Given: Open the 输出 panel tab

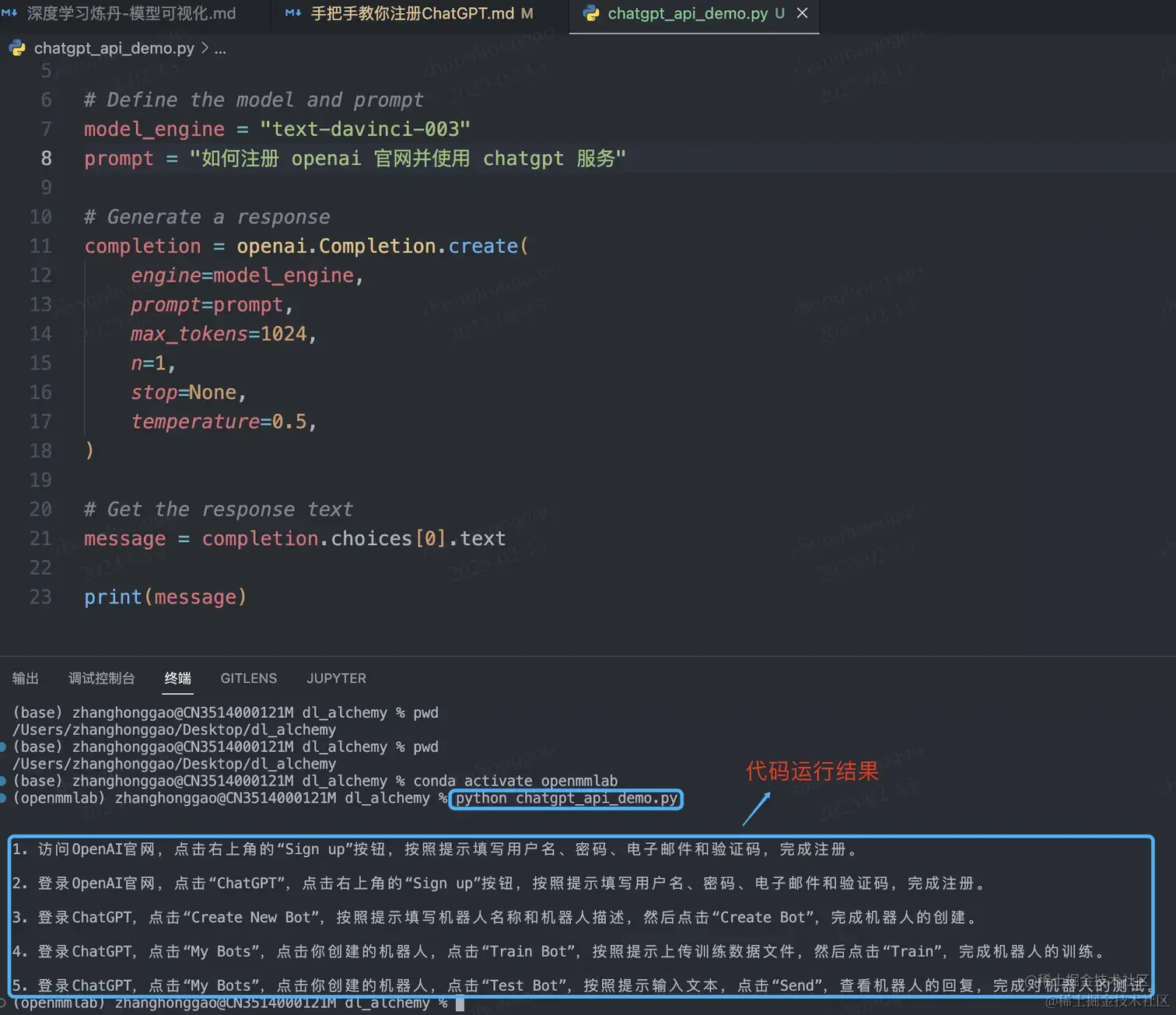Looking at the screenshot, I should coord(25,678).
